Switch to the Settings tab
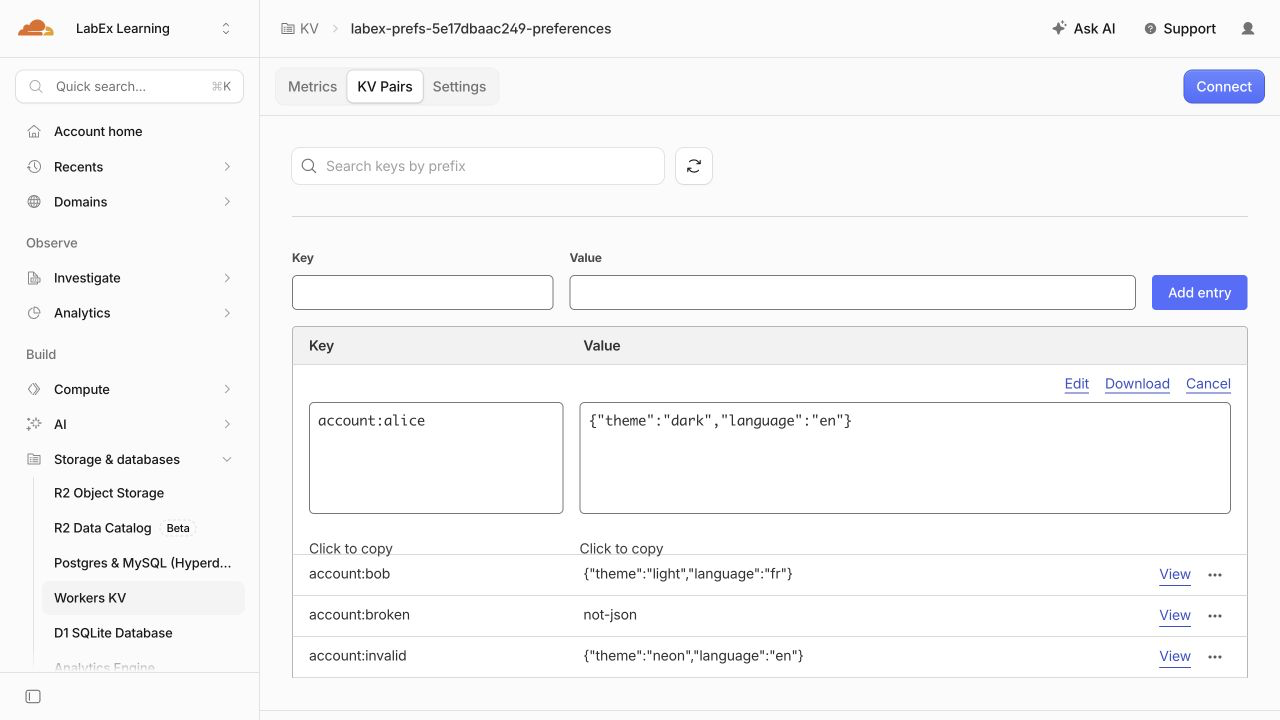 (459, 87)
